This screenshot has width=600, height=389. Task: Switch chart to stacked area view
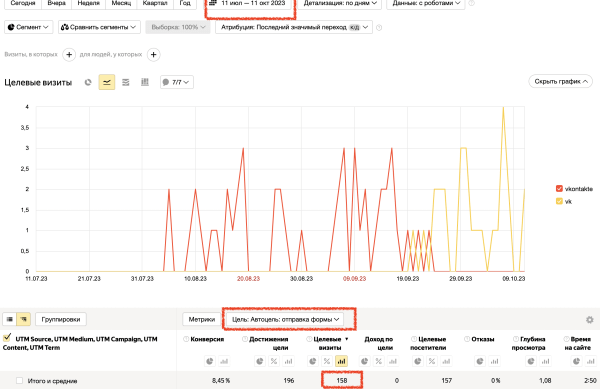[x=126, y=82]
